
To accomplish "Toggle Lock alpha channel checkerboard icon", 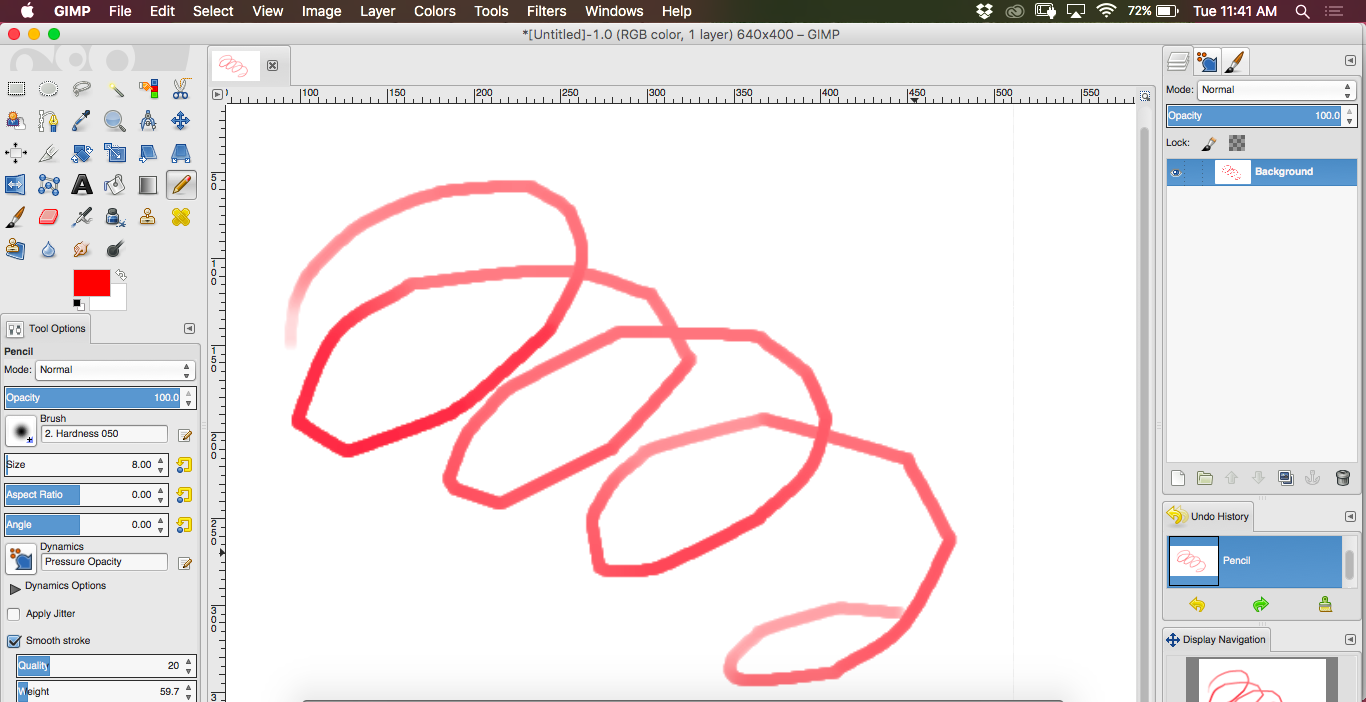I will click(x=1237, y=143).
